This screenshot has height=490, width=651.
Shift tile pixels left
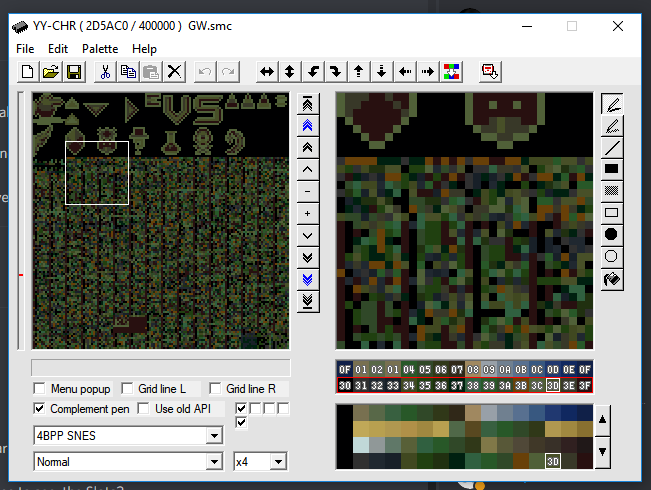point(405,72)
